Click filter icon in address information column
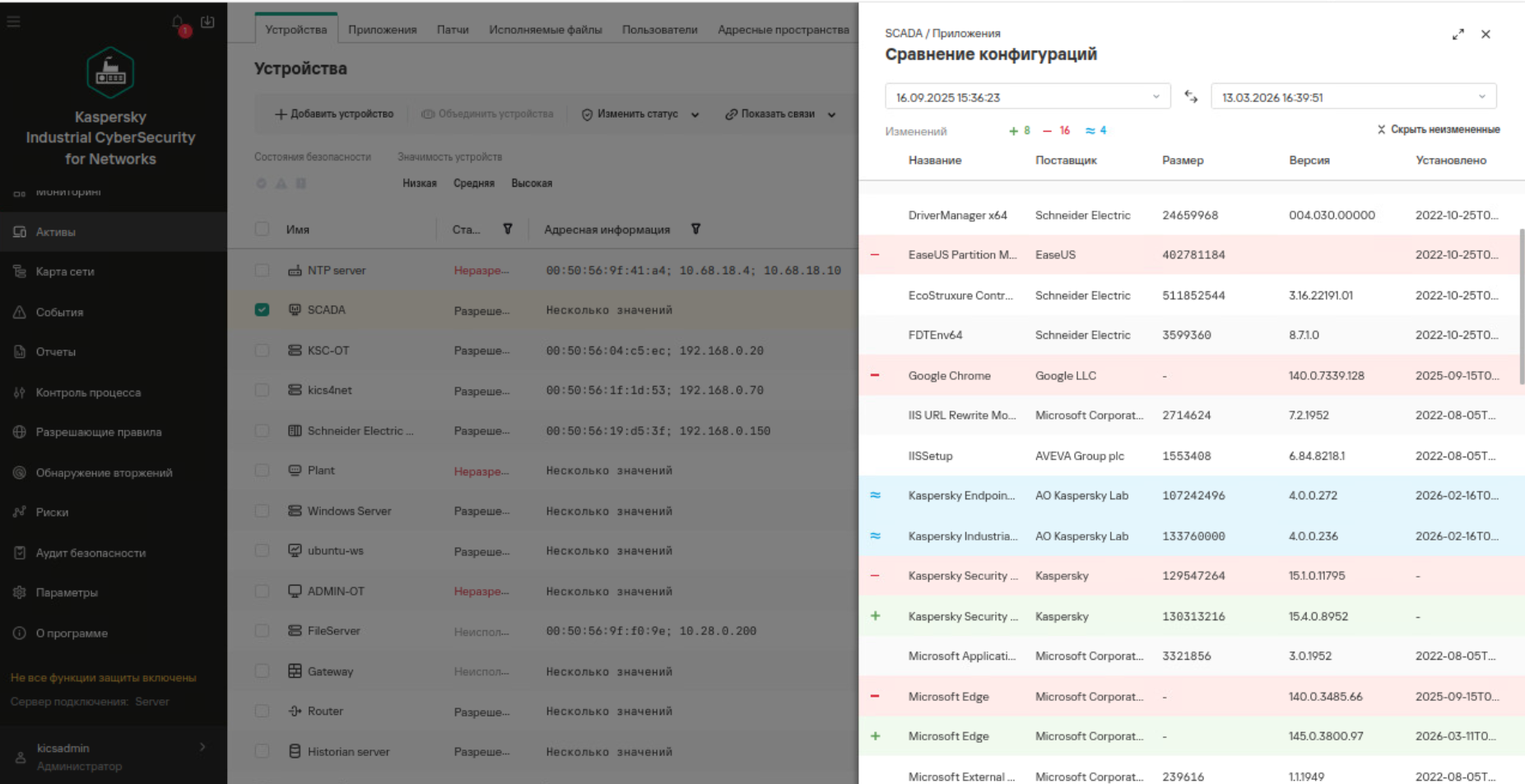This screenshot has height=784, width=1525. 695,230
